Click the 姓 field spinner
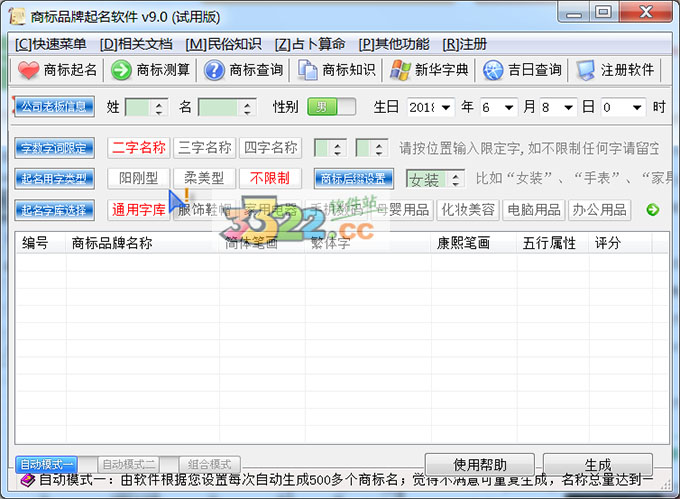 [159, 108]
